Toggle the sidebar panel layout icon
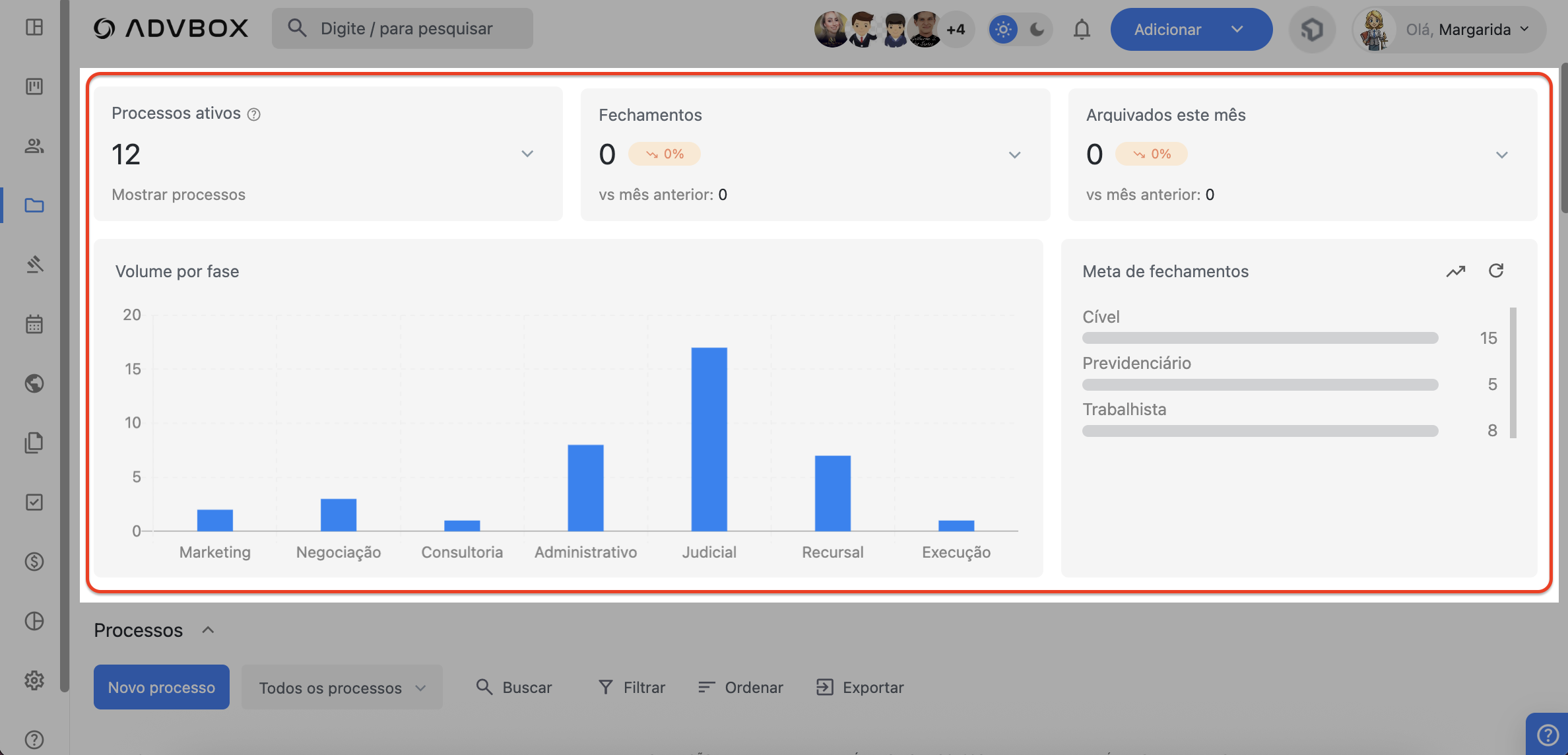The width and height of the screenshot is (1568, 755). click(34, 27)
